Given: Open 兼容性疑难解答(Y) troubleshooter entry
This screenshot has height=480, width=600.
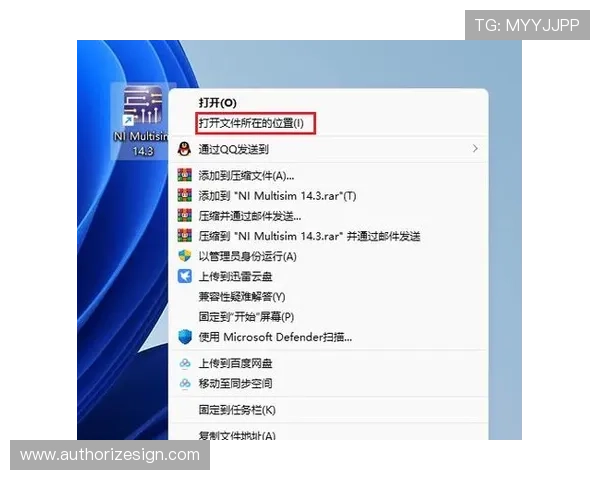Looking at the screenshot, I should [328, 297].
